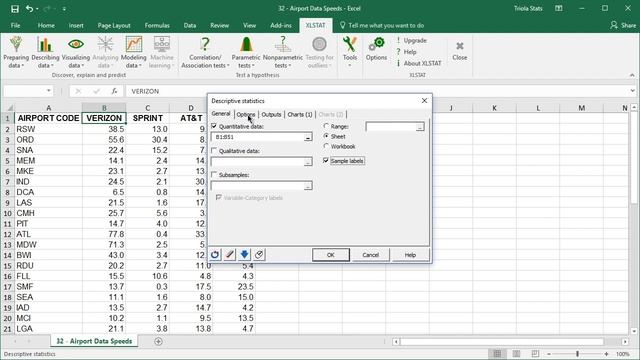Open Nonparametric tests menu
640x360 pixels.
click(x=282, y=52)
